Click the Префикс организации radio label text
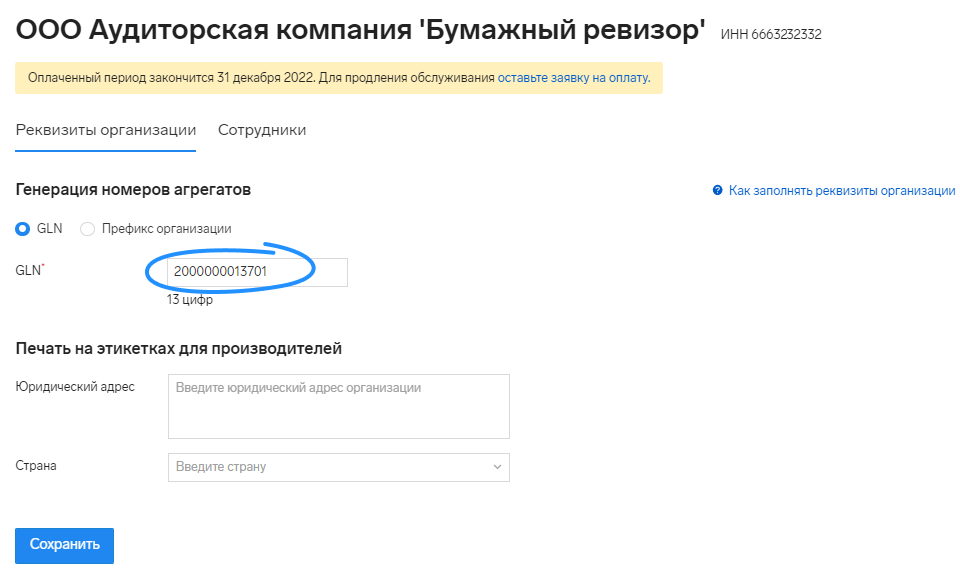Screen dimensions: 960x574 tap(167, 229)
